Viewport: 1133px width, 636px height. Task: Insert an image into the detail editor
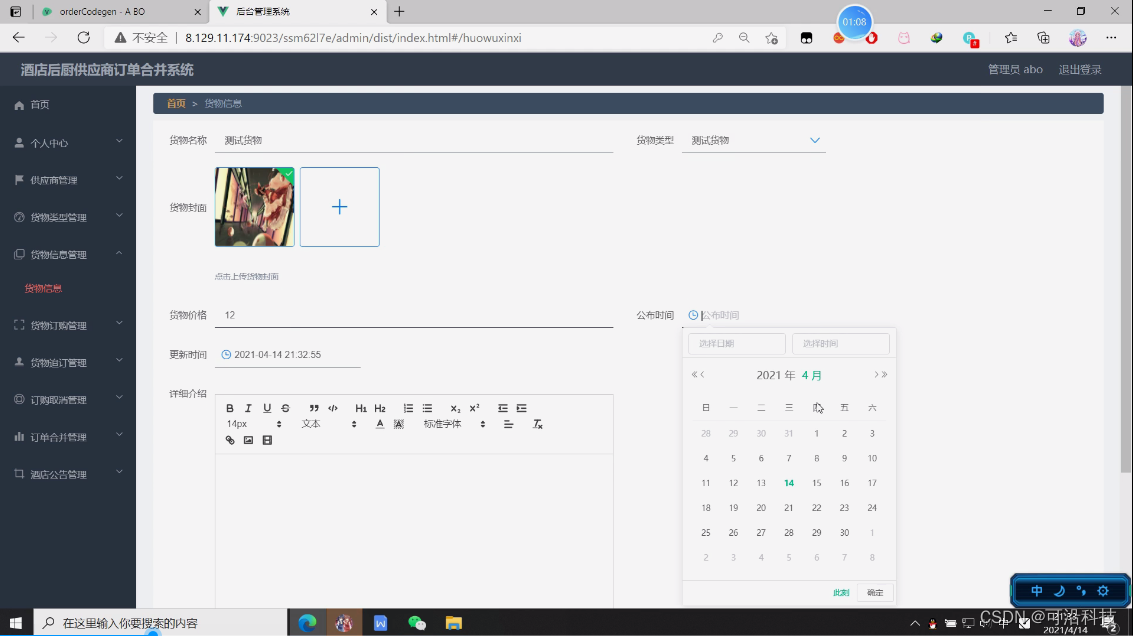click(249, 441)
